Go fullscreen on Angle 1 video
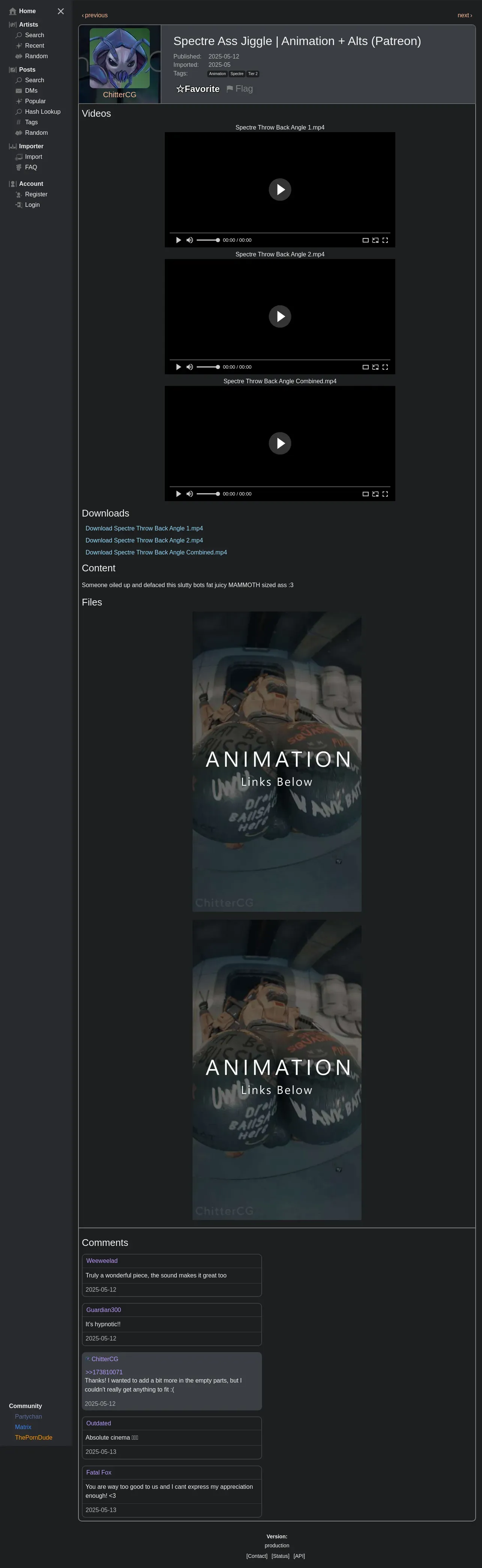This screenshot has width=482, height=1568. [385, 240]
